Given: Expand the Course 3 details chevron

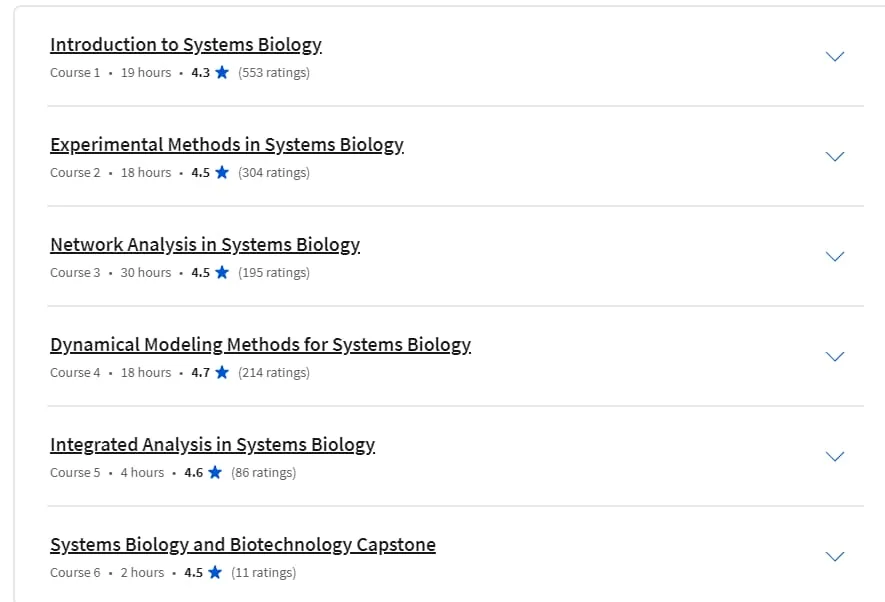Looking at the screenshot, I should coord(835,256).
